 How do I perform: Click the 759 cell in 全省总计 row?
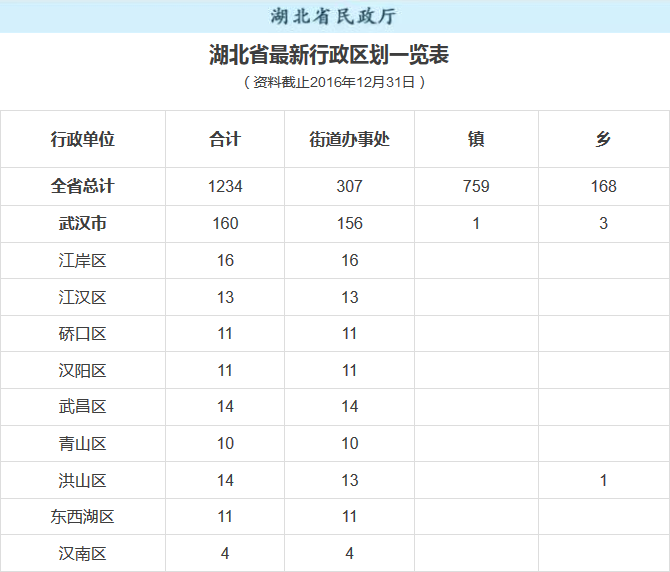point(476,186)
